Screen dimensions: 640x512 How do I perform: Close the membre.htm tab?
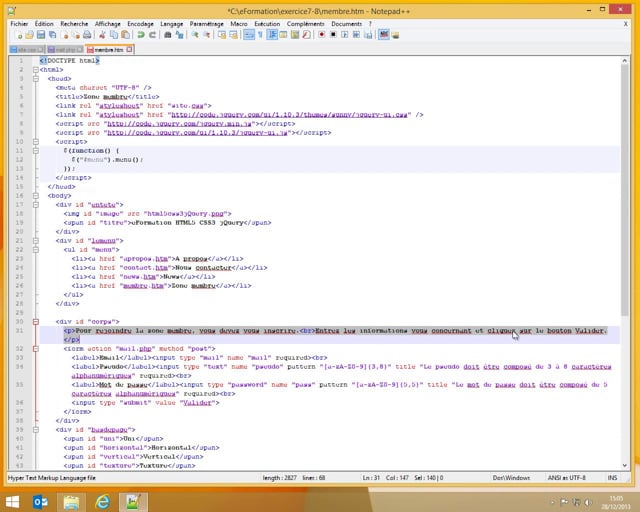click(x=129, y=49)
